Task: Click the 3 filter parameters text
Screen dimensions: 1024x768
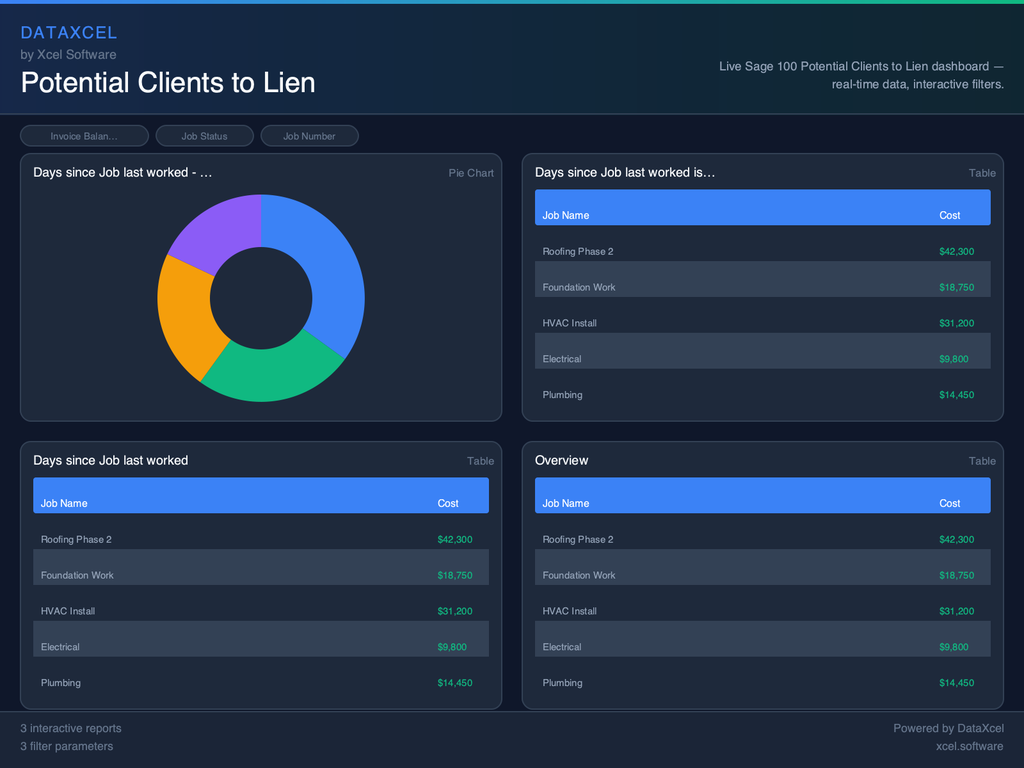Action: click(x=66, y=746)
